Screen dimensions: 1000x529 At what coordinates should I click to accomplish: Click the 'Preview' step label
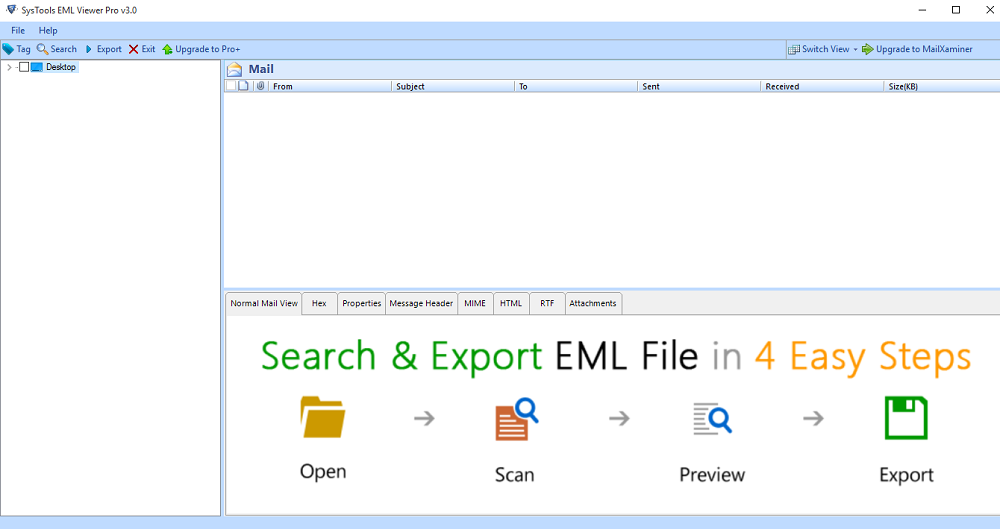712,475
